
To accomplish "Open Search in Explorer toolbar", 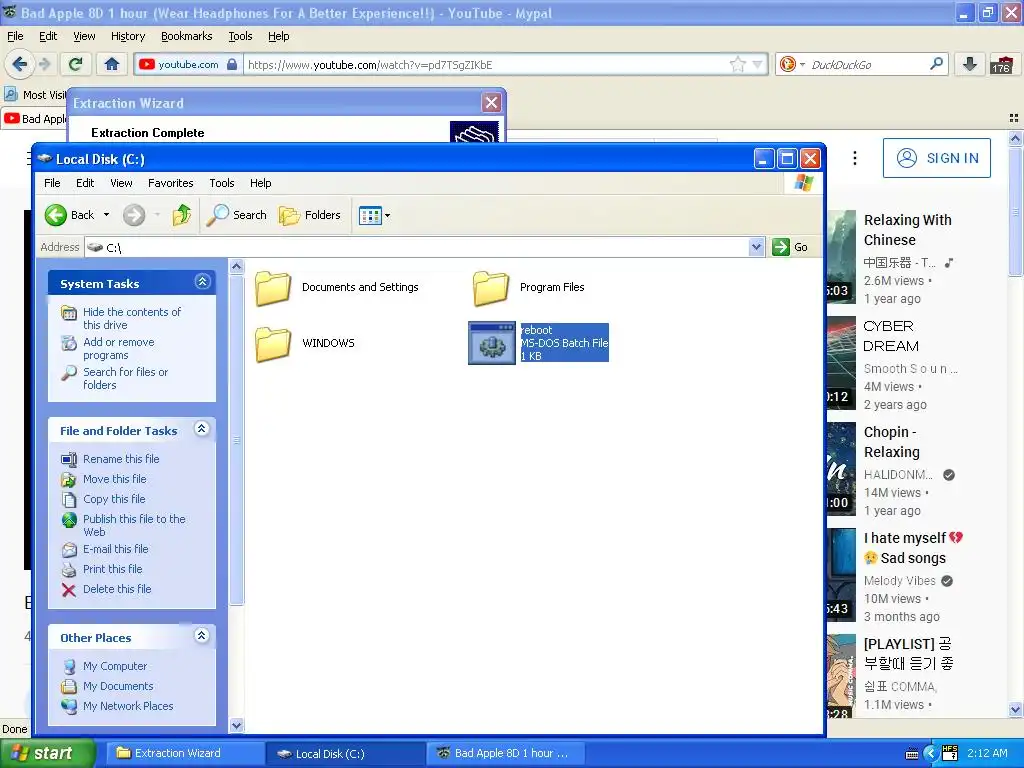I will (236, 215).
